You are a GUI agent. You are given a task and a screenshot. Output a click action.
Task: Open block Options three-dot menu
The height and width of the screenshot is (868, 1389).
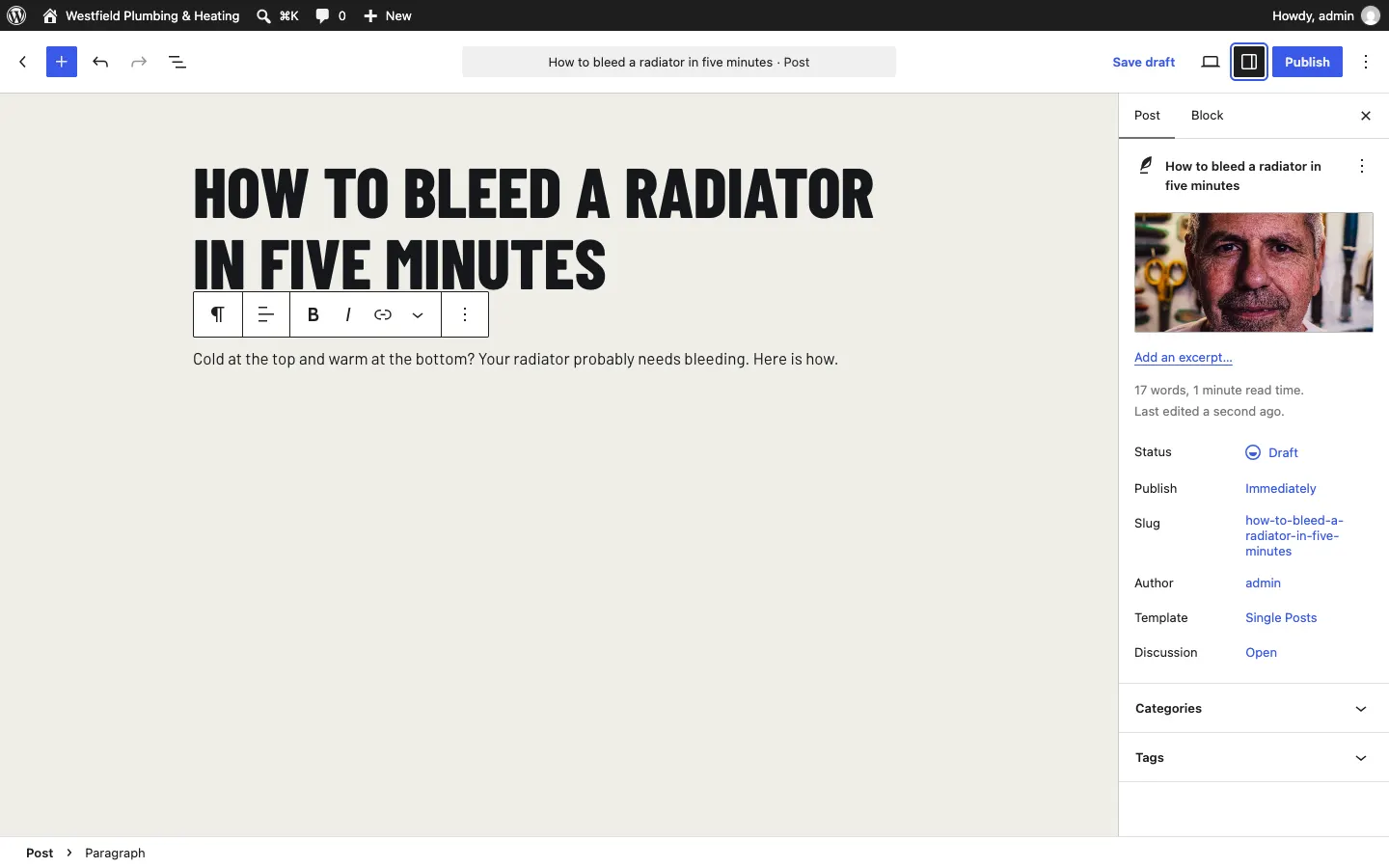tap(465, 315)
